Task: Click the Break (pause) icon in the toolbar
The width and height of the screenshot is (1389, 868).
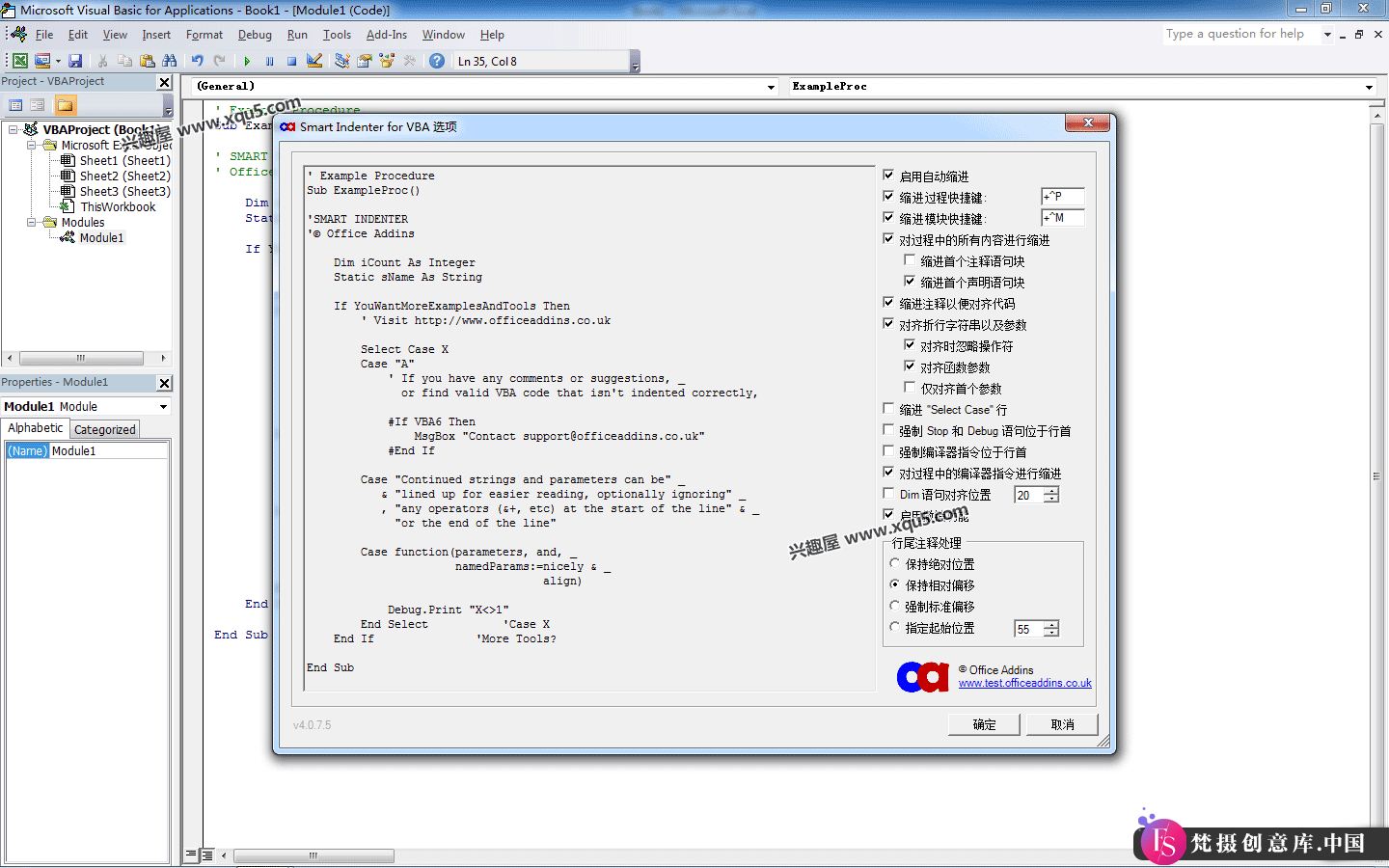Action: point(269,61)
